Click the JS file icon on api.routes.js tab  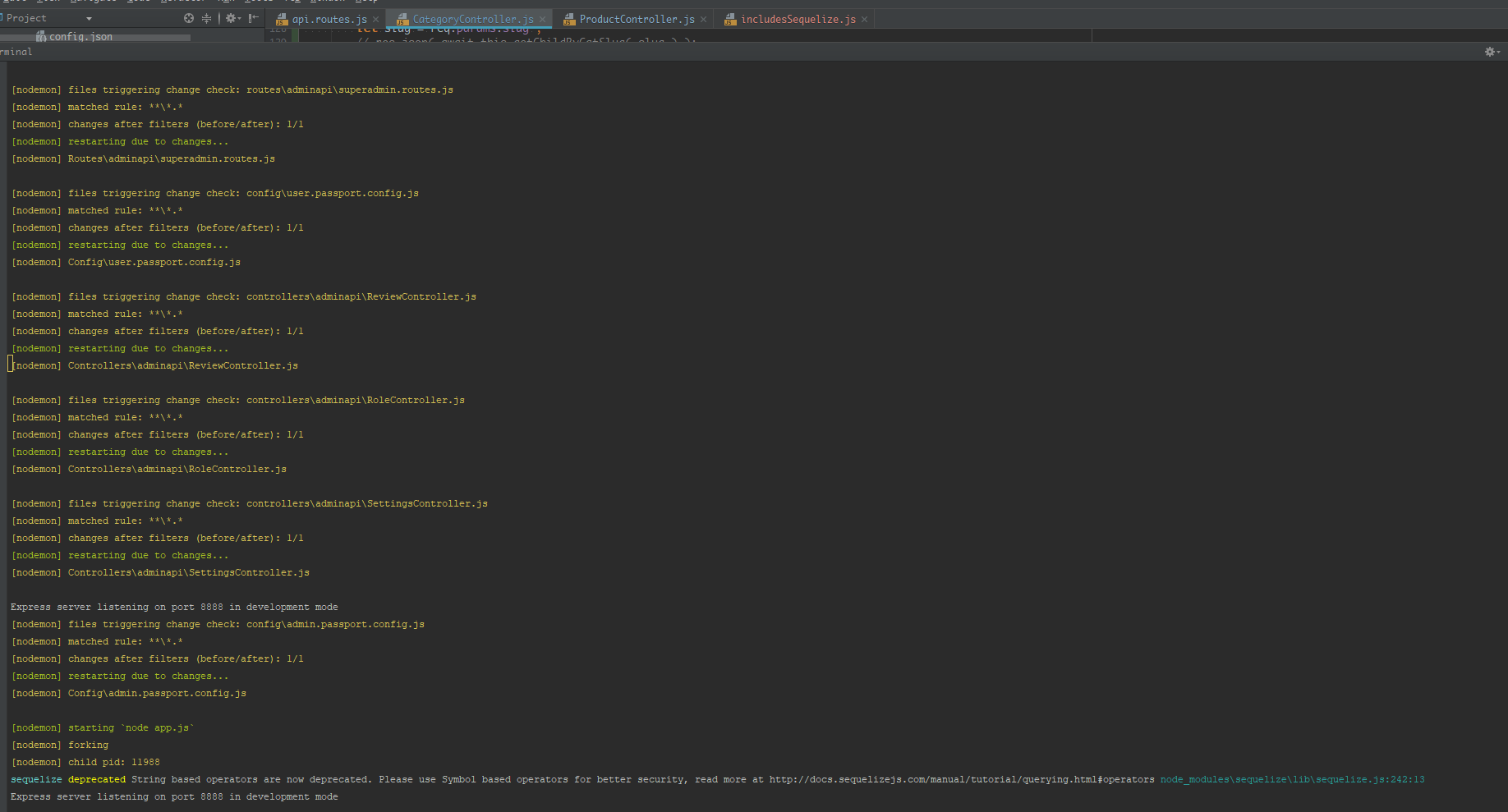coord(283,18)
